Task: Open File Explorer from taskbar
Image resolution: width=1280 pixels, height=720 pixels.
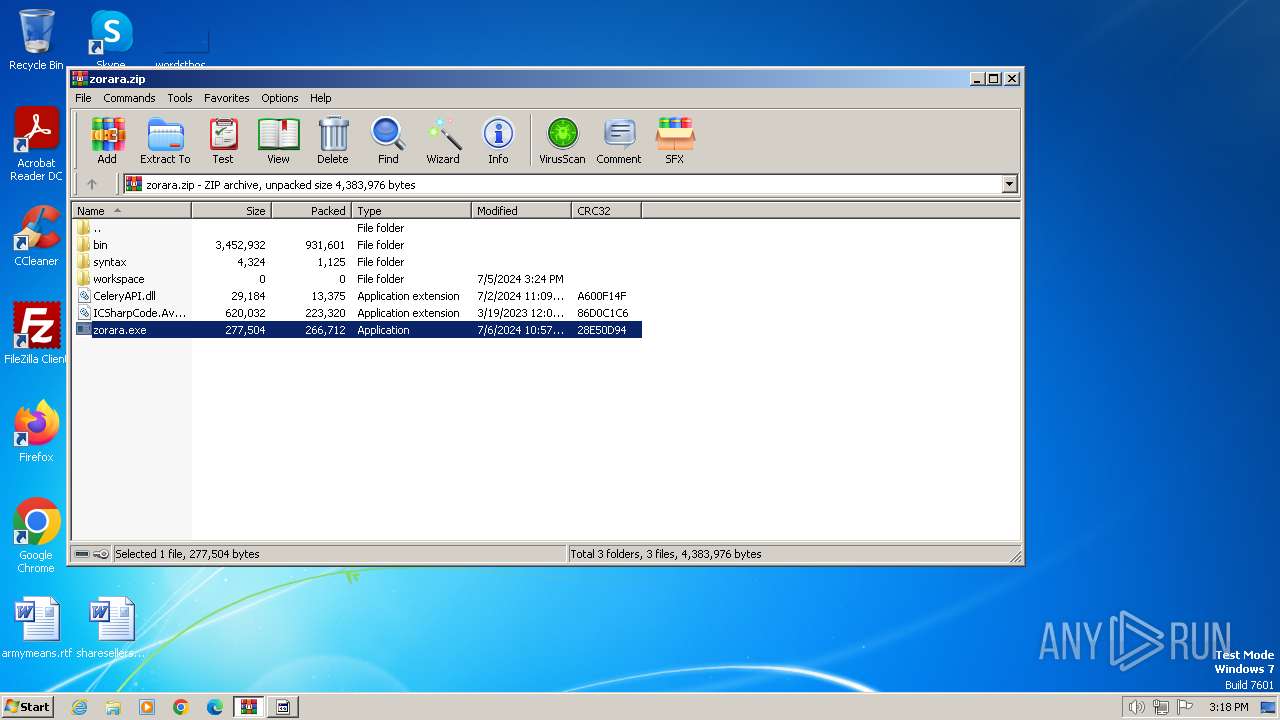Action: point(113,707)
